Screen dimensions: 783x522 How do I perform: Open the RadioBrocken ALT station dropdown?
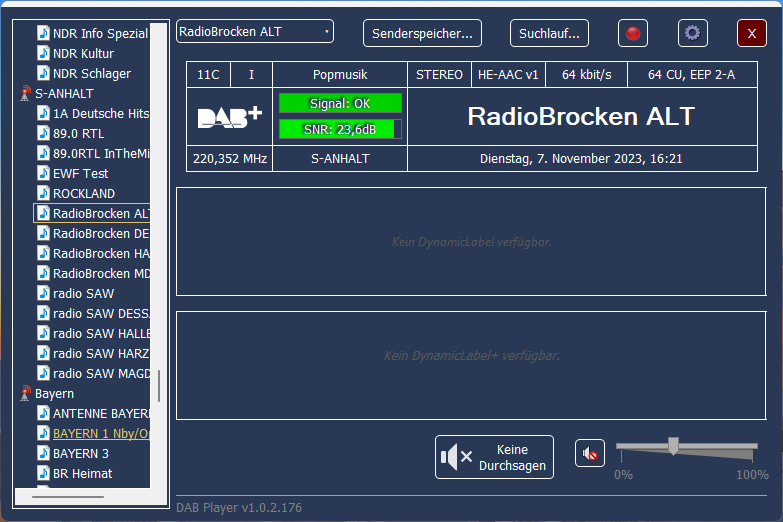coord(255,32)
